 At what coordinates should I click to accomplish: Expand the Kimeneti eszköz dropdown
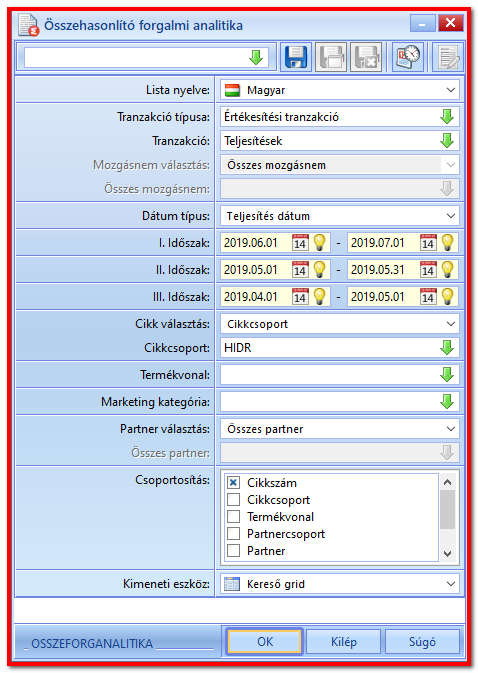click(451, 584)
